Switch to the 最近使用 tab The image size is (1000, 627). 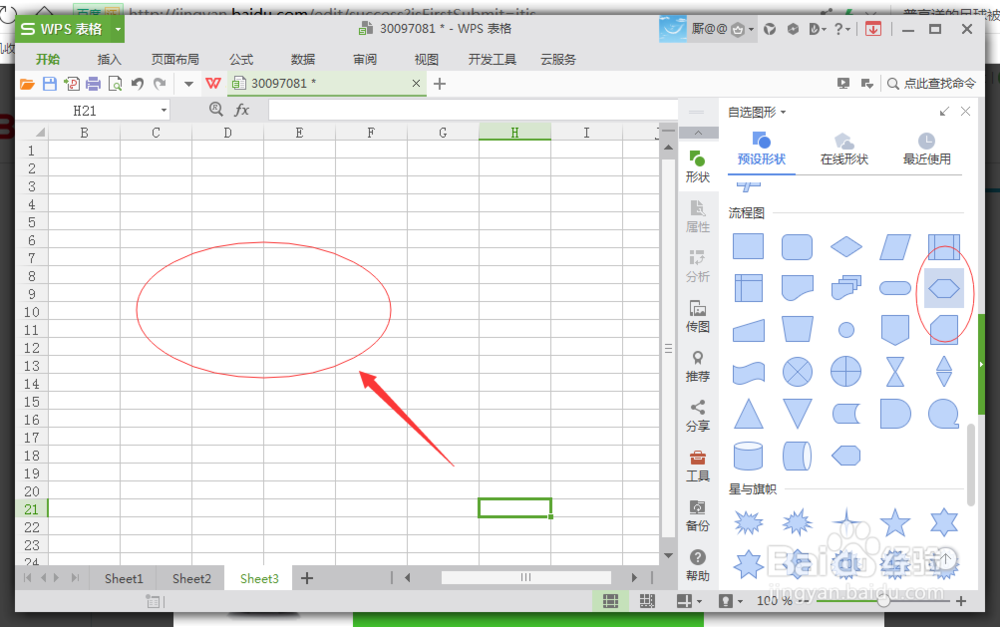(927, 150)
